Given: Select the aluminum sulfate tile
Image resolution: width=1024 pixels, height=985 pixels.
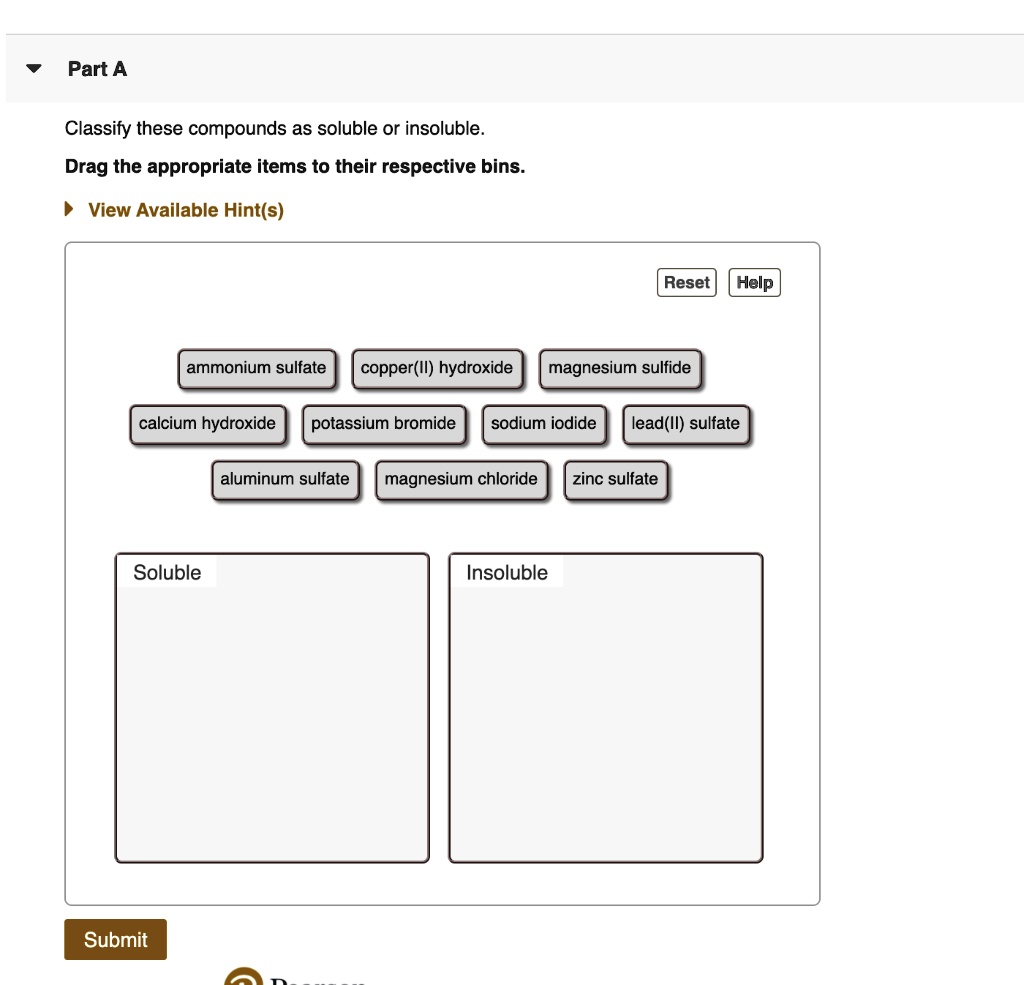Looking at the screenshot, I should 285,479.
